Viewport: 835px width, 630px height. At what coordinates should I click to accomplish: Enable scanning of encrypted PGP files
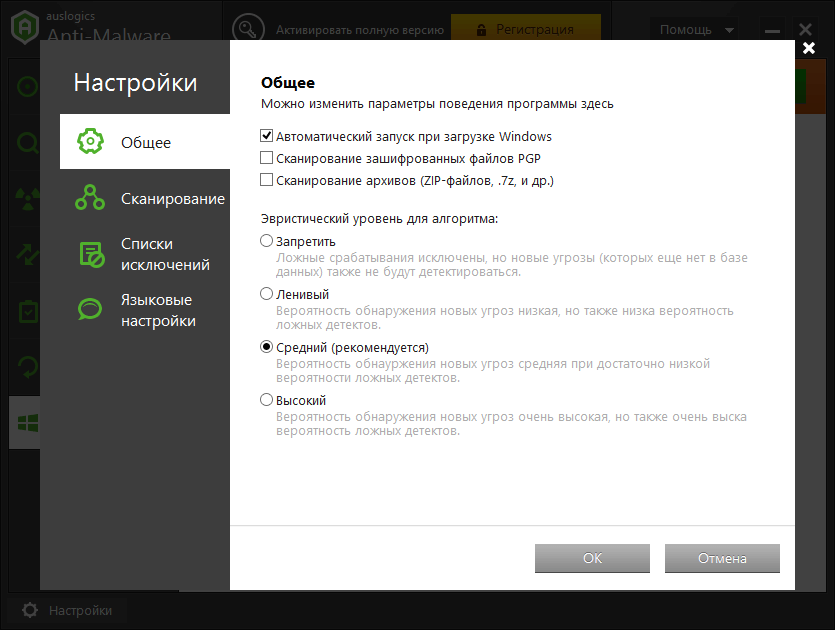pos(266,158)
